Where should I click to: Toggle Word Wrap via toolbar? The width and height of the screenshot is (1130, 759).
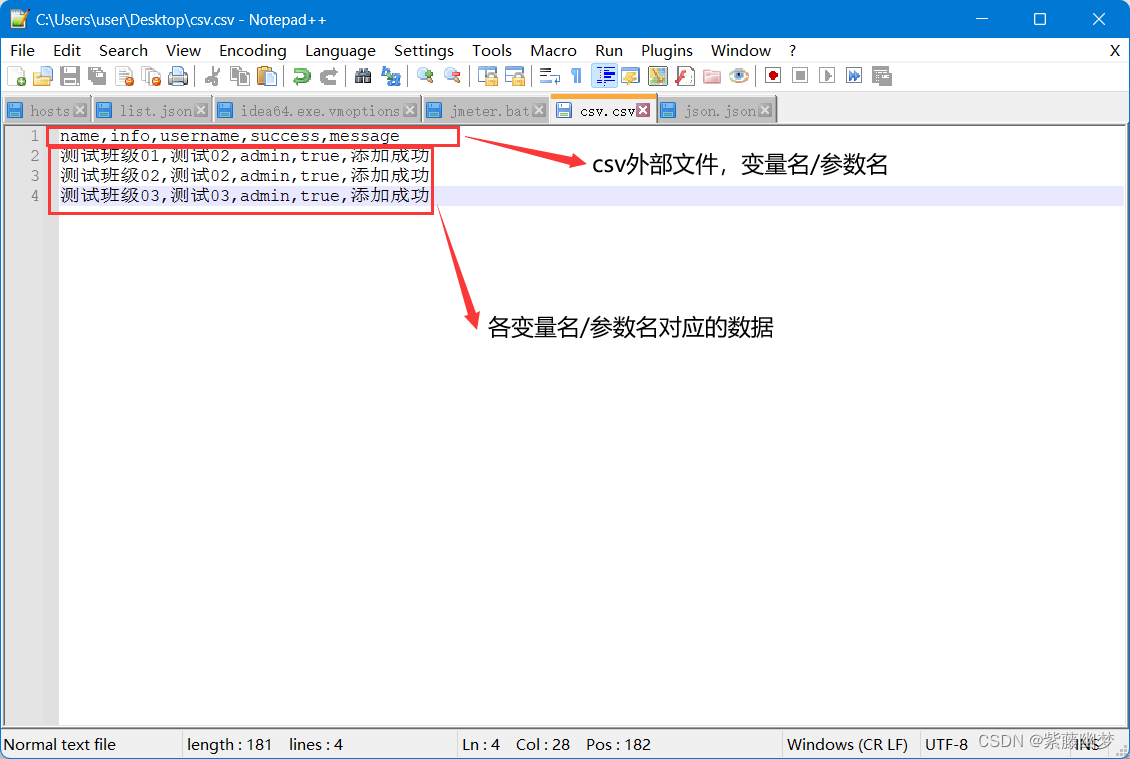(548, 76)
